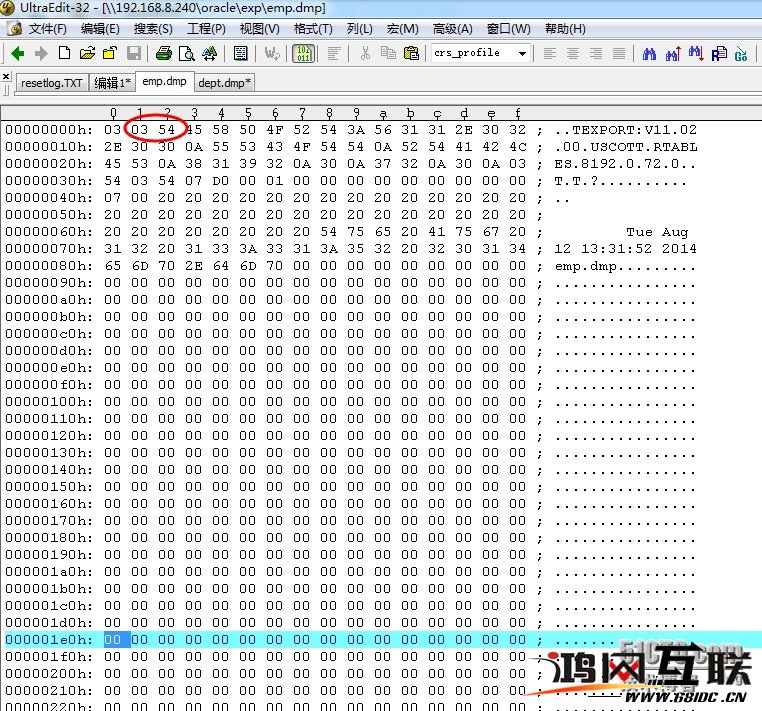This screenshot has width=762, height=711.
Task: Click the file list view icon in toolbar
Action: [x=241, y=53]
